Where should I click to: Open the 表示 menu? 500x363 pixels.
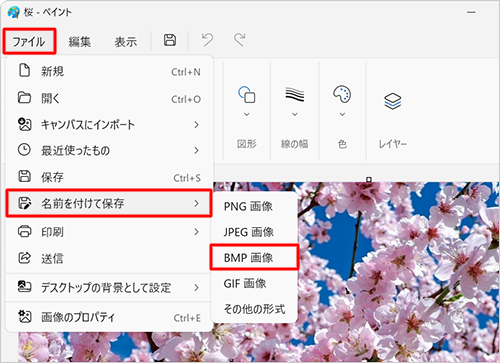(x=126, y=42)
